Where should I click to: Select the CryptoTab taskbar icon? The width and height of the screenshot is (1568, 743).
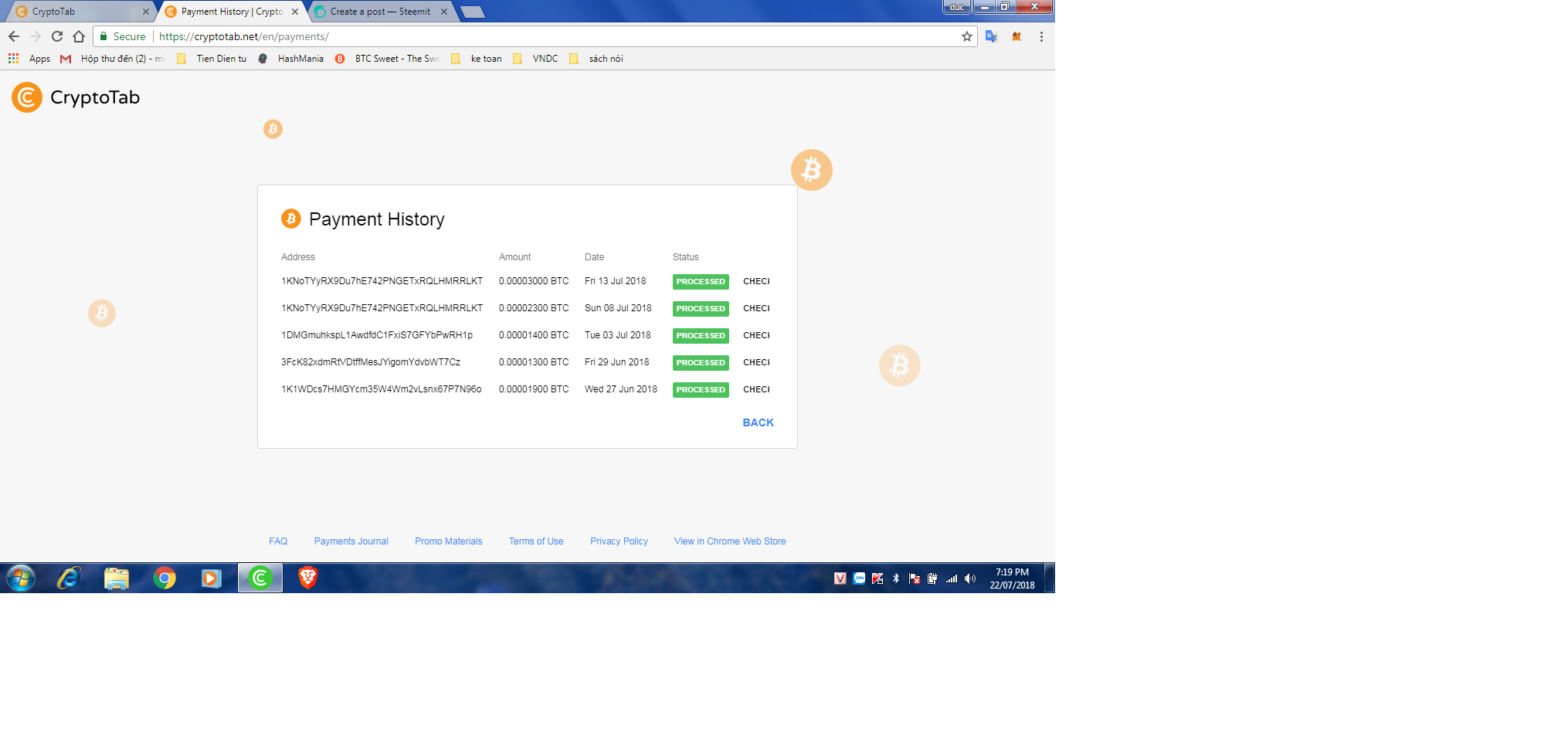point(260,578)
